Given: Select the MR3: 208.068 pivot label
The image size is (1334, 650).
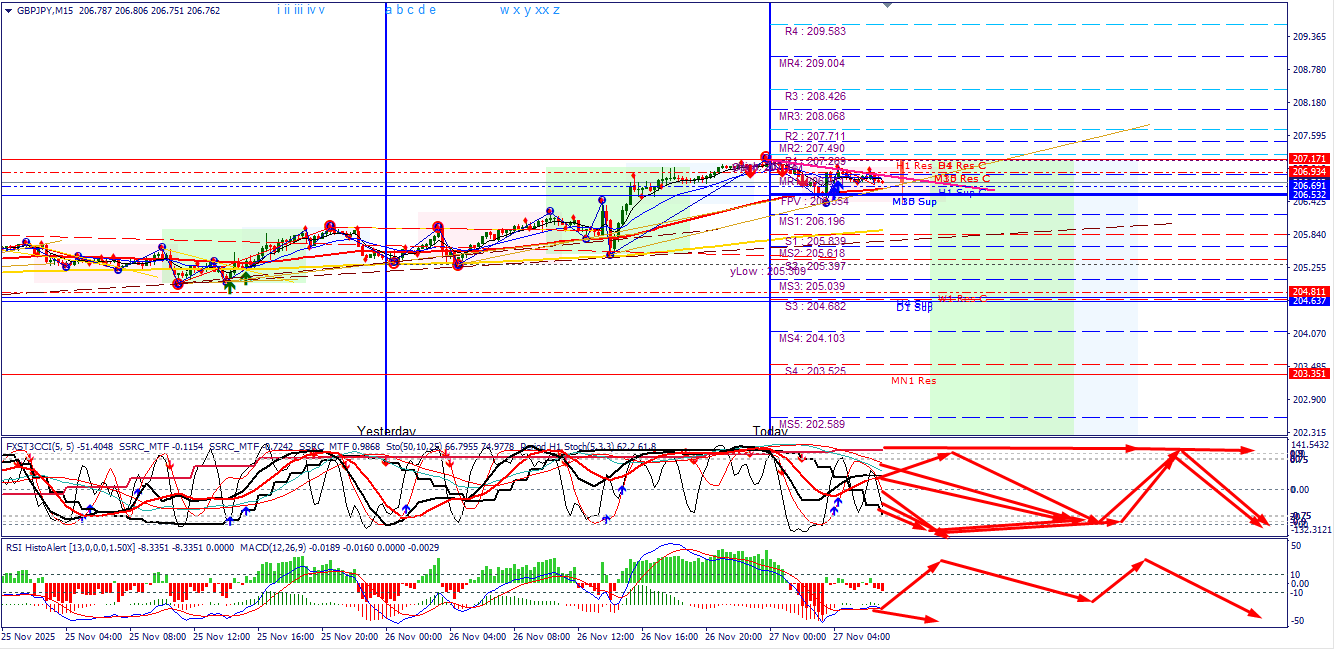Looking at the screenshot, I should point(812,116).
